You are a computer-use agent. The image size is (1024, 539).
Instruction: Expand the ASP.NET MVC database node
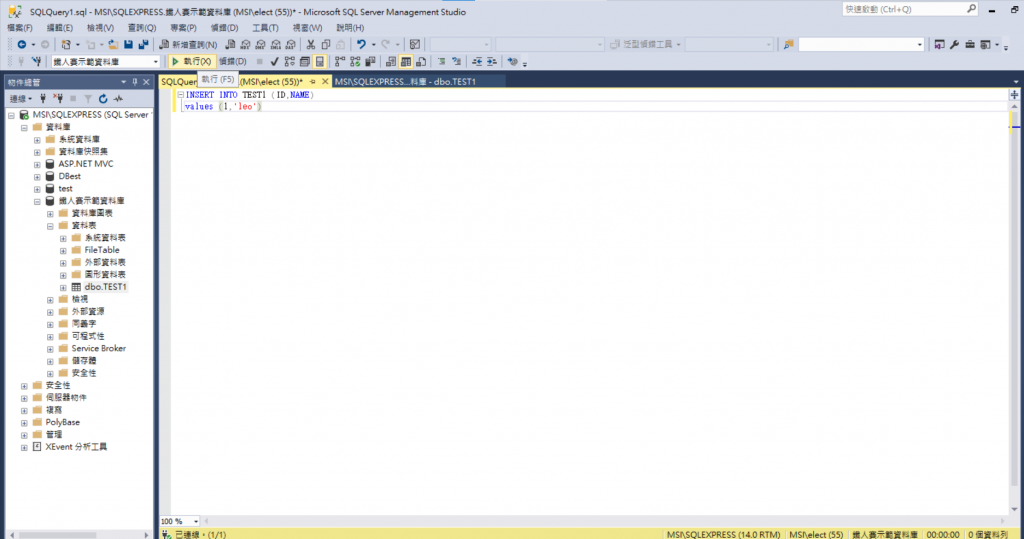37,164
